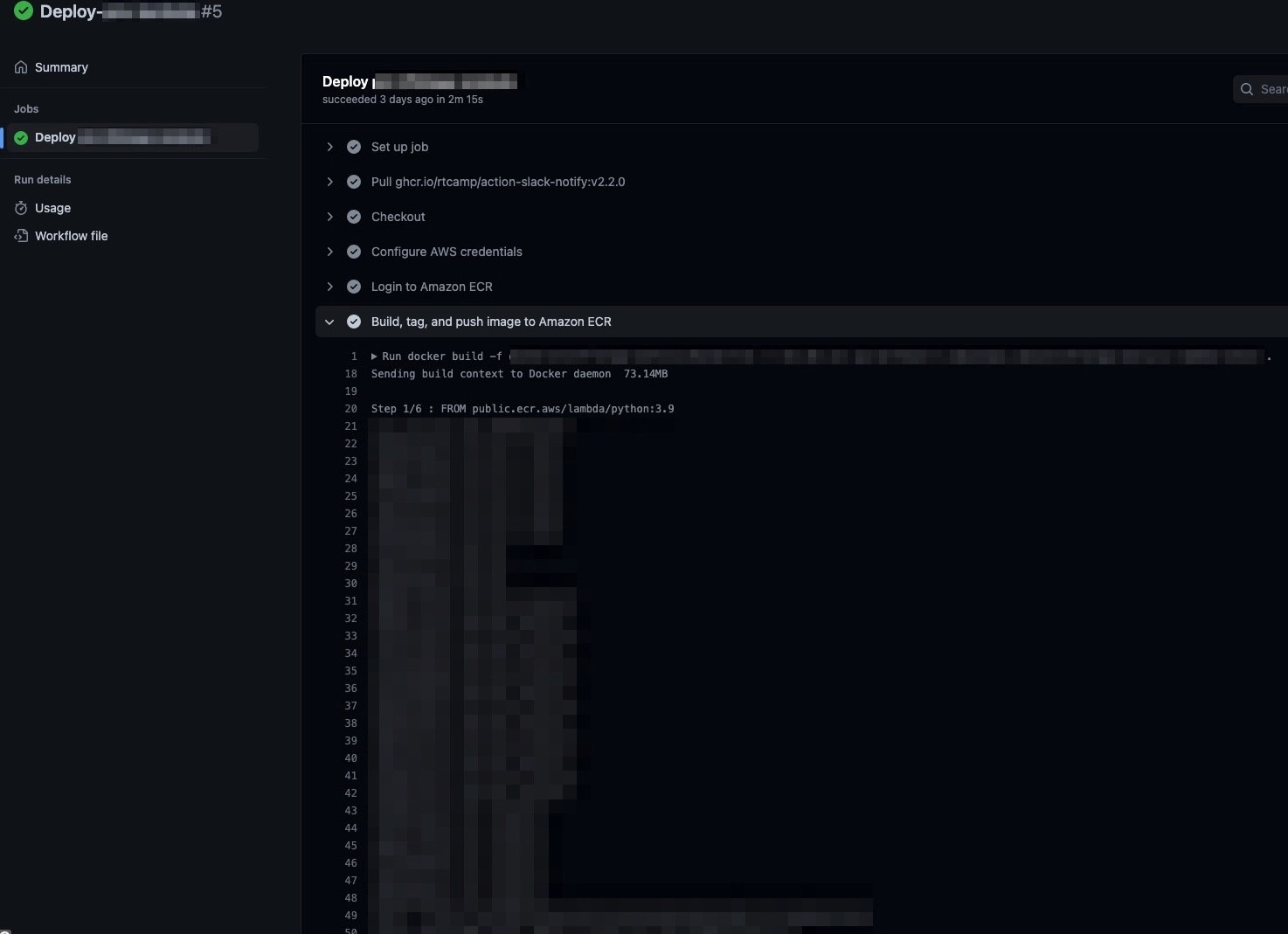1288x934 pixels.
Task: Click the home icon beside Summary
Action: tap(21, 67)
